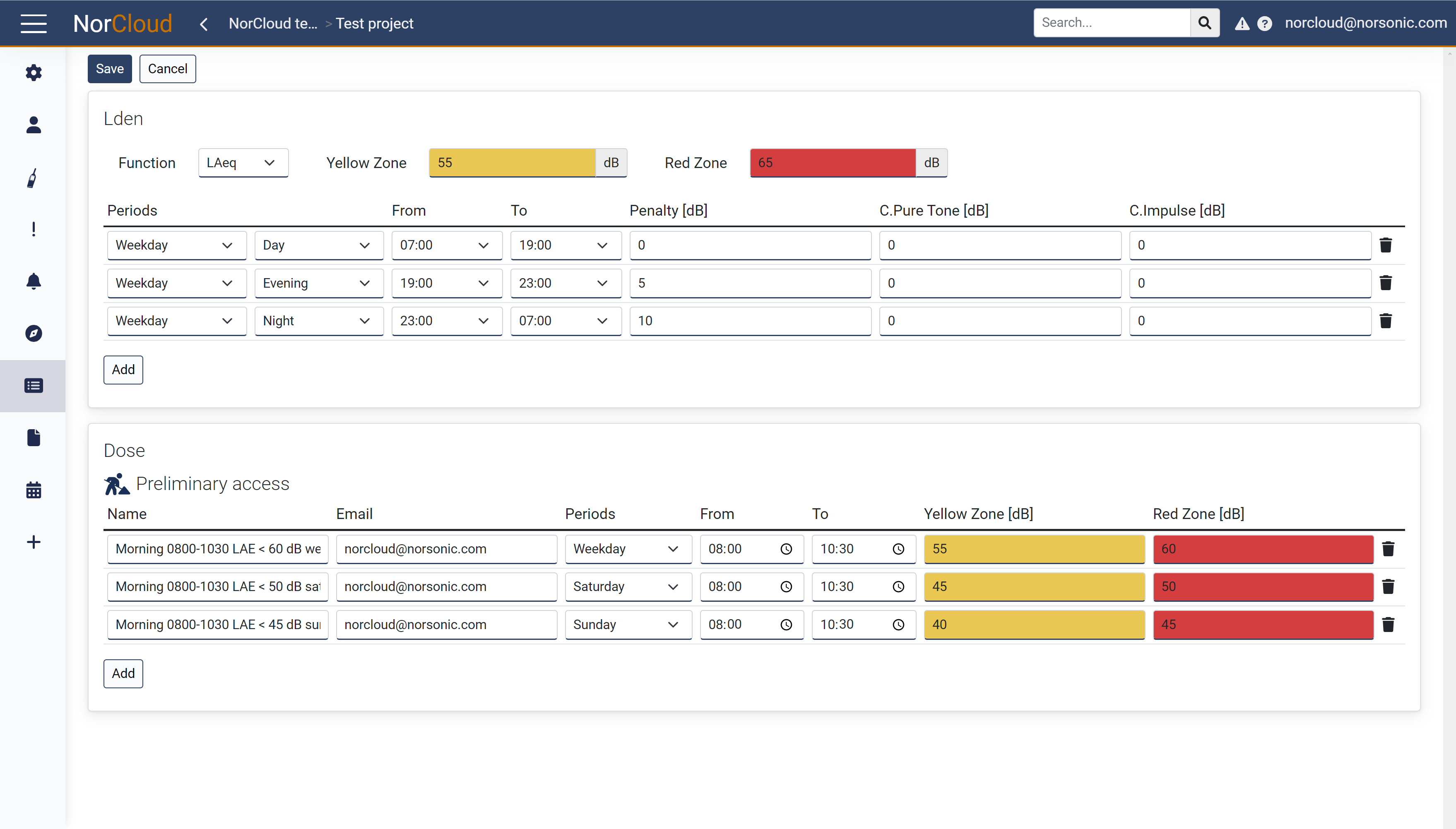The image size is (1456, 829).
Task: Go to NorCloud te... breadcrumb
Action: coord(273,23)
